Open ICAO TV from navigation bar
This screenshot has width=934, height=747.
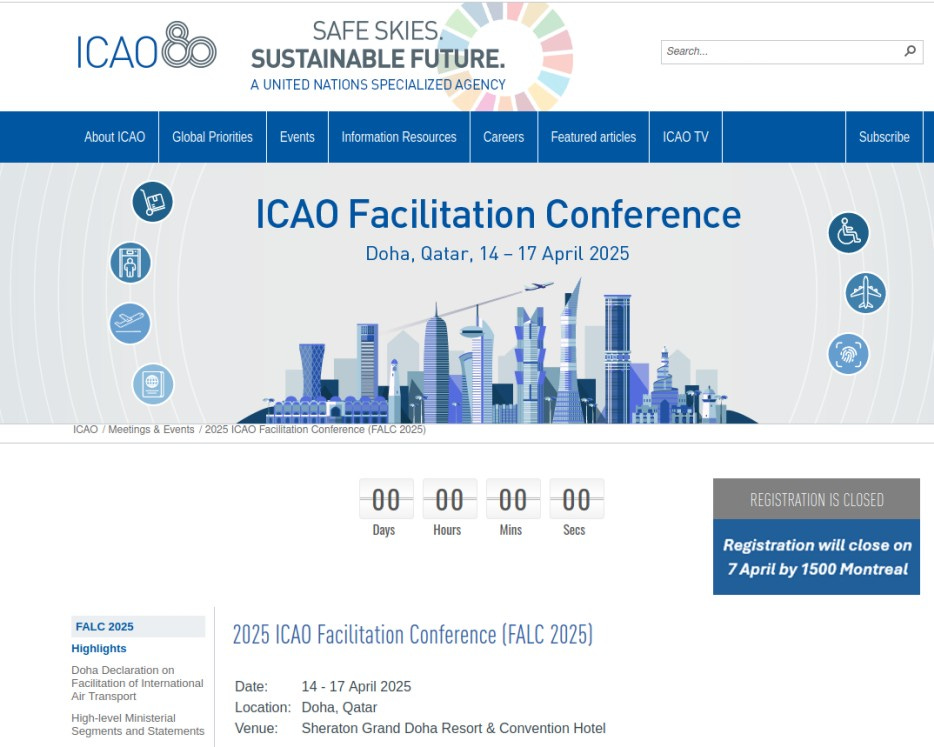tap(686, 137)
